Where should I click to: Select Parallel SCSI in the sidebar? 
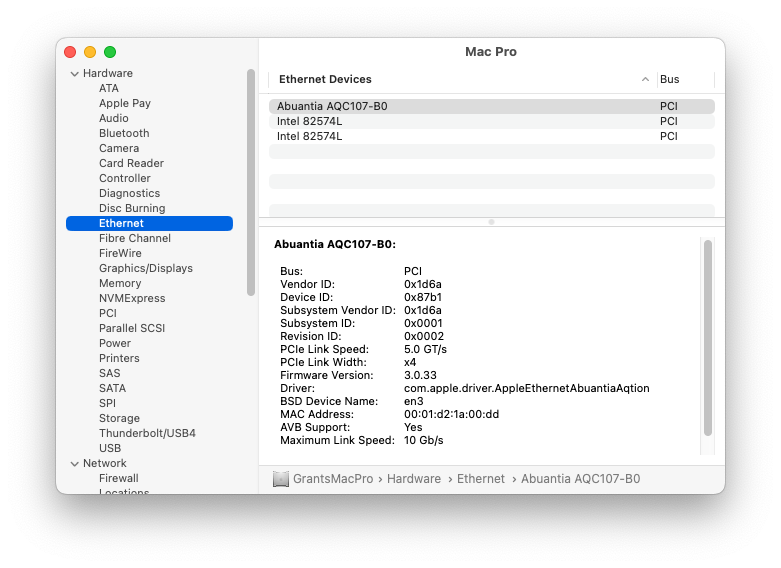131,328
